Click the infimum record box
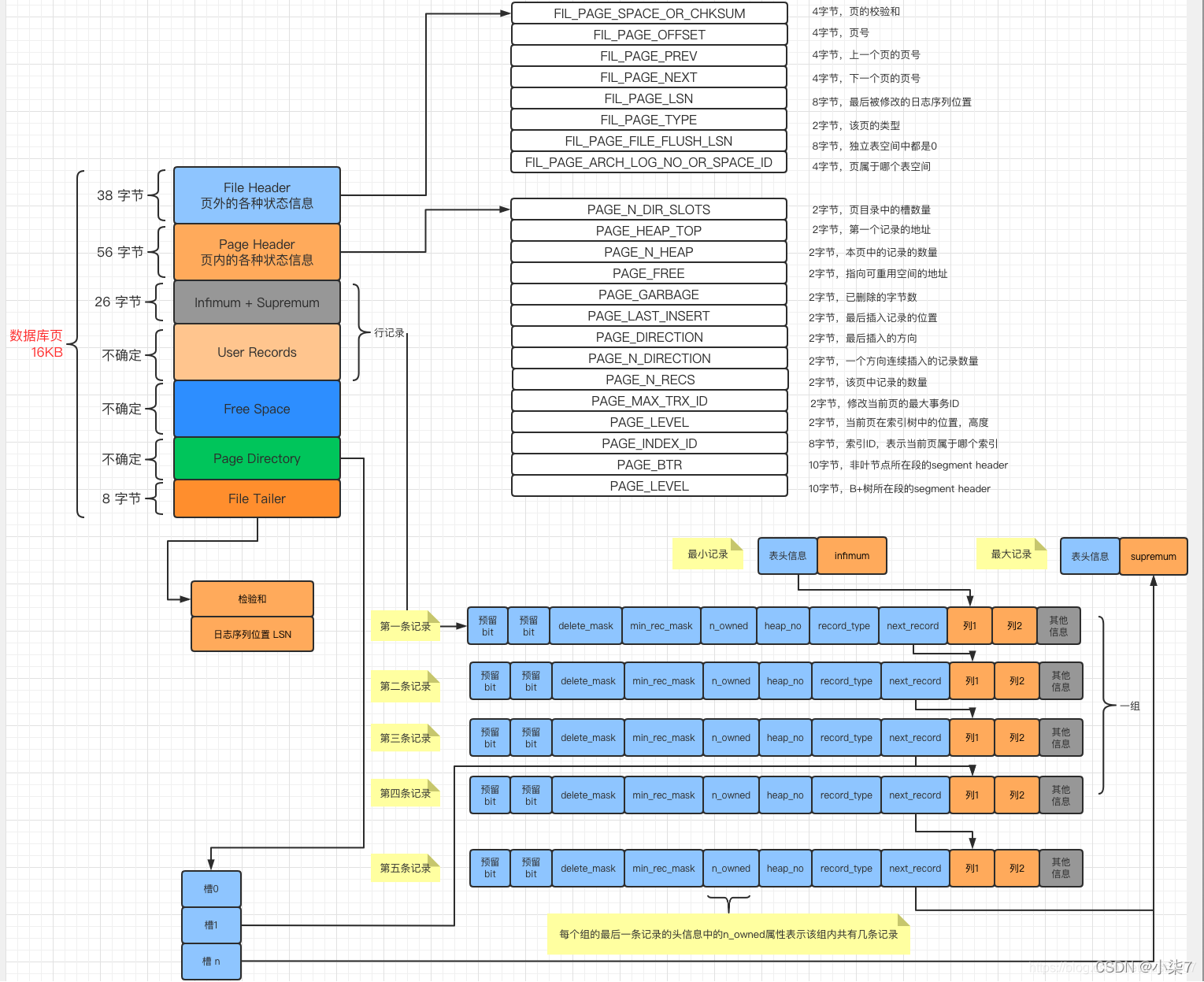Image resolution: width=1204 pixels, height=982 pixels. coord(852,555)
